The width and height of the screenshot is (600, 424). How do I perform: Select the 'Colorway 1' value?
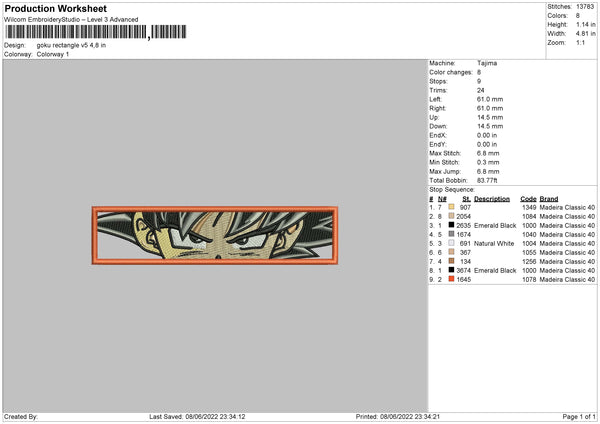53,54
